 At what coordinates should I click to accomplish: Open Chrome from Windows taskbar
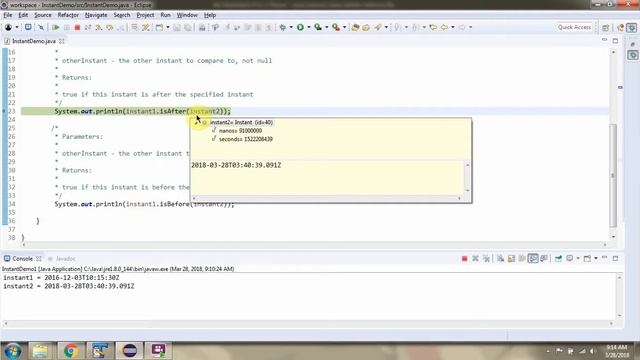point(71,351)
